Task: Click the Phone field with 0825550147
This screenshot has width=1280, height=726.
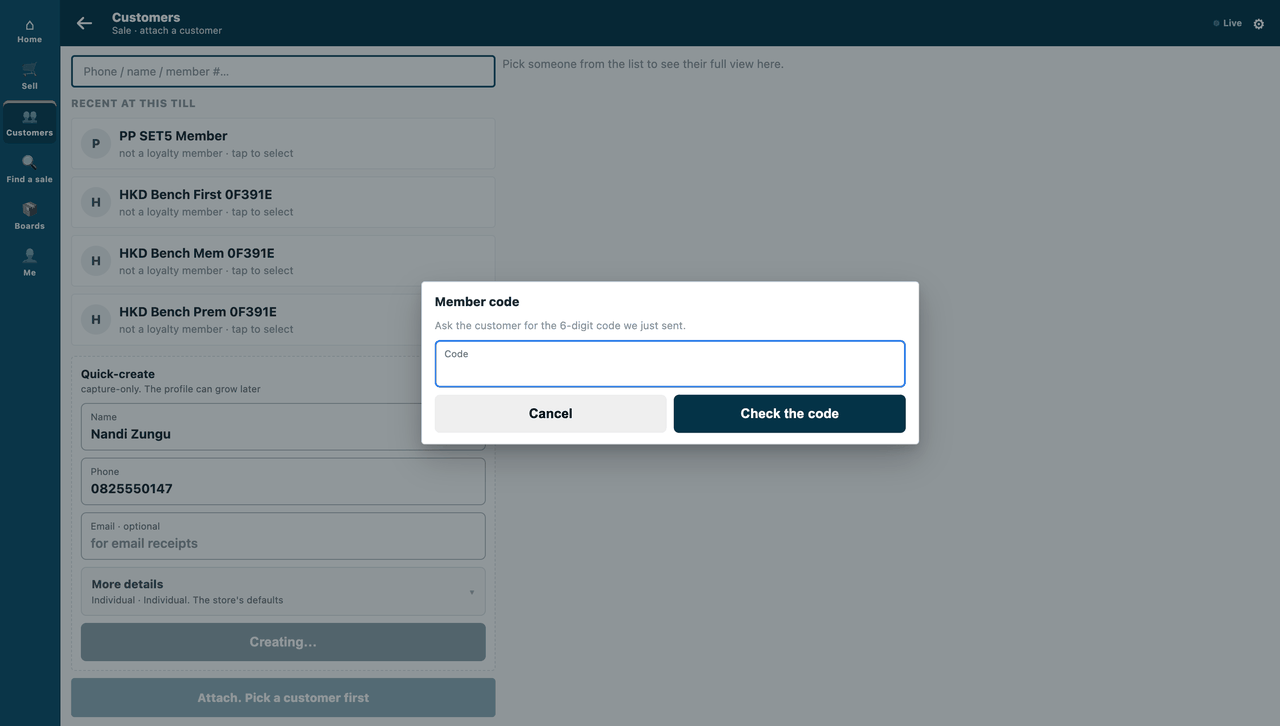Action: (x=283, y=481)
